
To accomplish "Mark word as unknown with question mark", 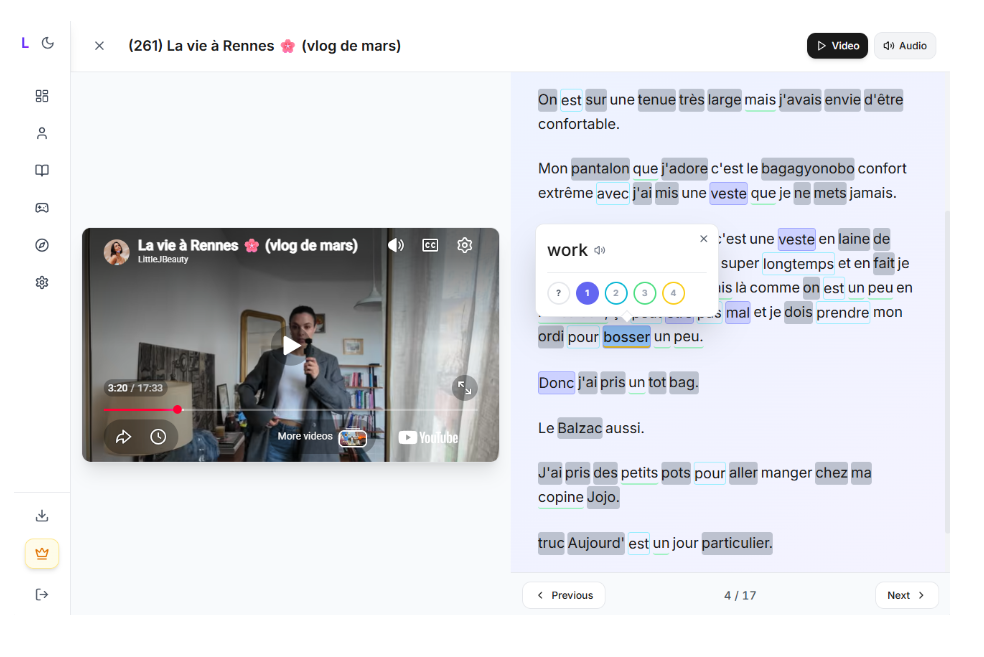I will coord(558,293).
